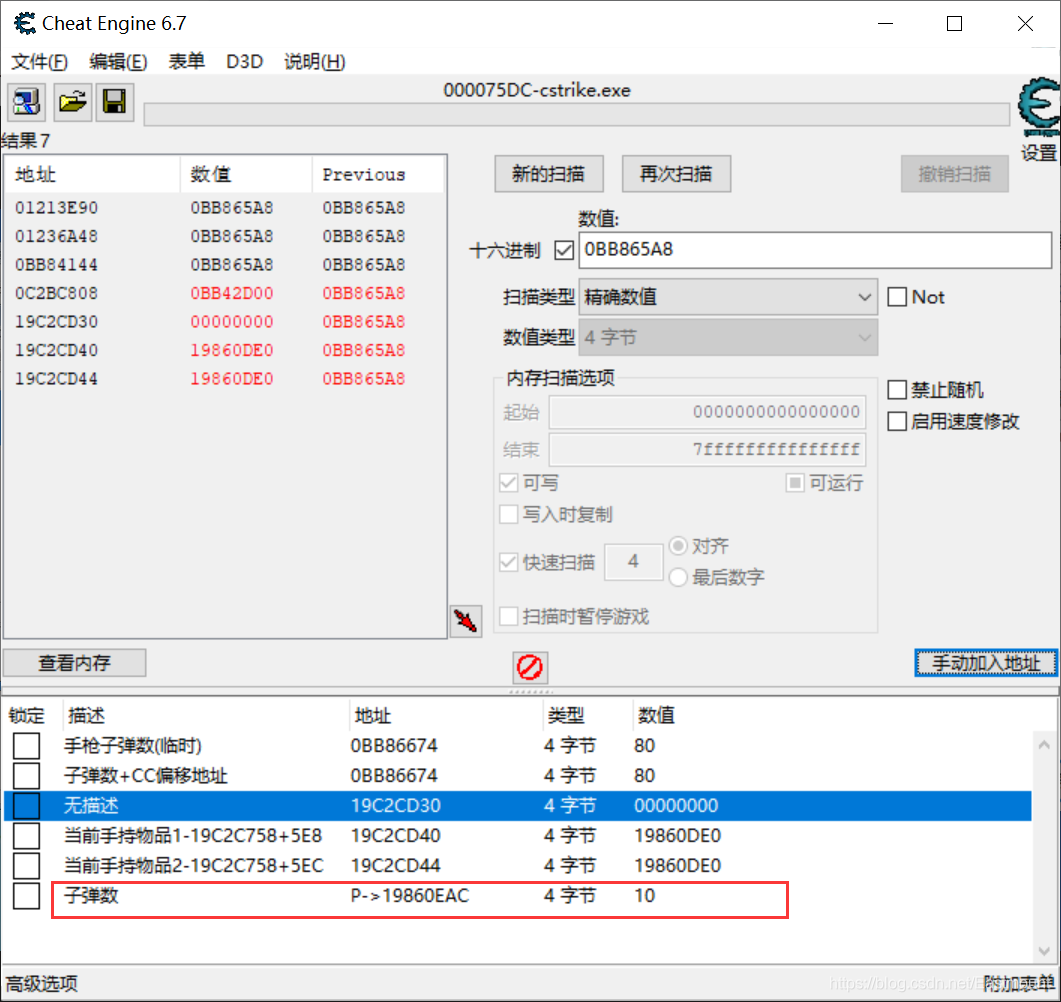
Task: Select result address 0BB84144
Action: pyautogui.click(x=57, y=265)
